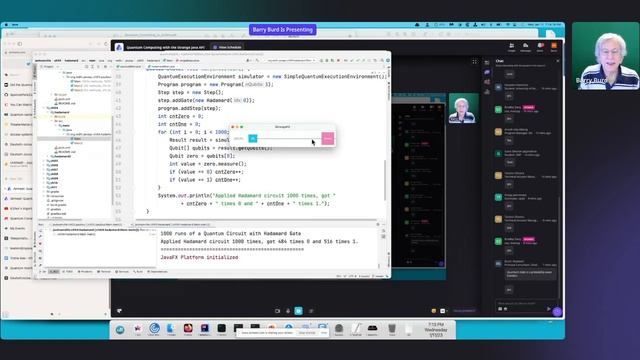640x360 pixels.
Task: Click the icon right of the share button
Action: tap(311, 311)
